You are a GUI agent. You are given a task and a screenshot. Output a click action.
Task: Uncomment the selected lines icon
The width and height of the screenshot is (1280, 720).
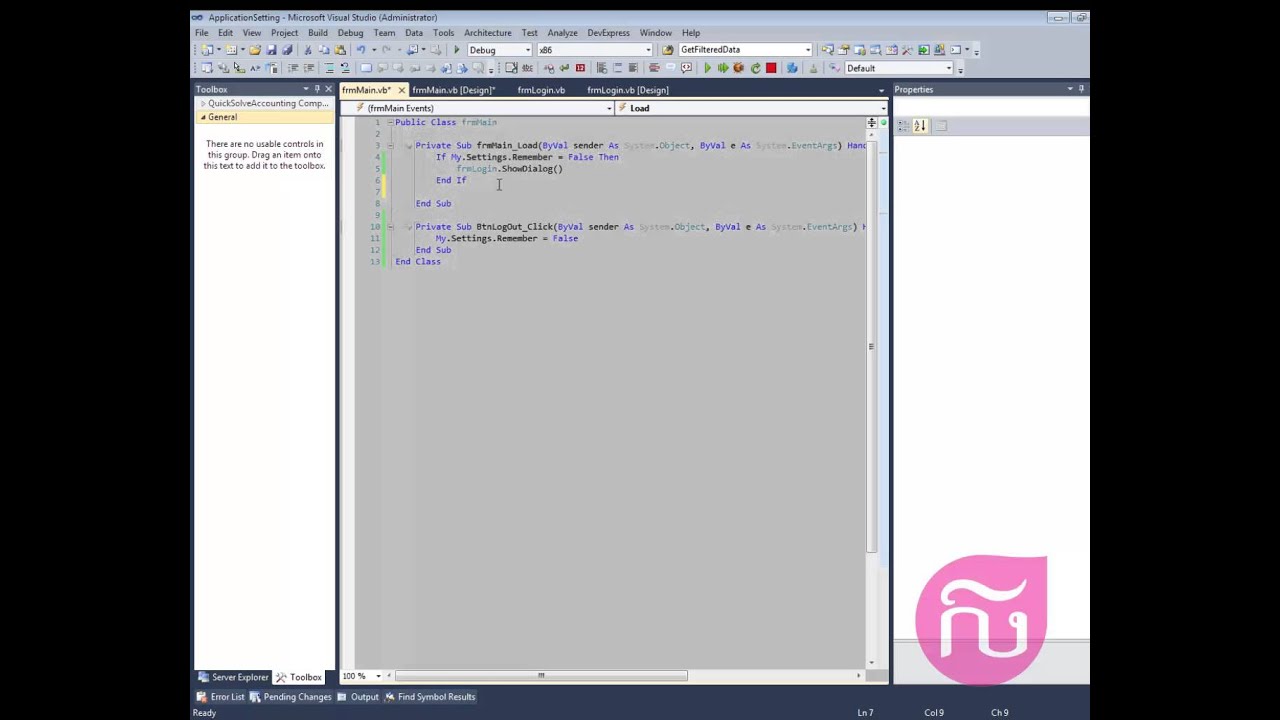pos(345,68)
